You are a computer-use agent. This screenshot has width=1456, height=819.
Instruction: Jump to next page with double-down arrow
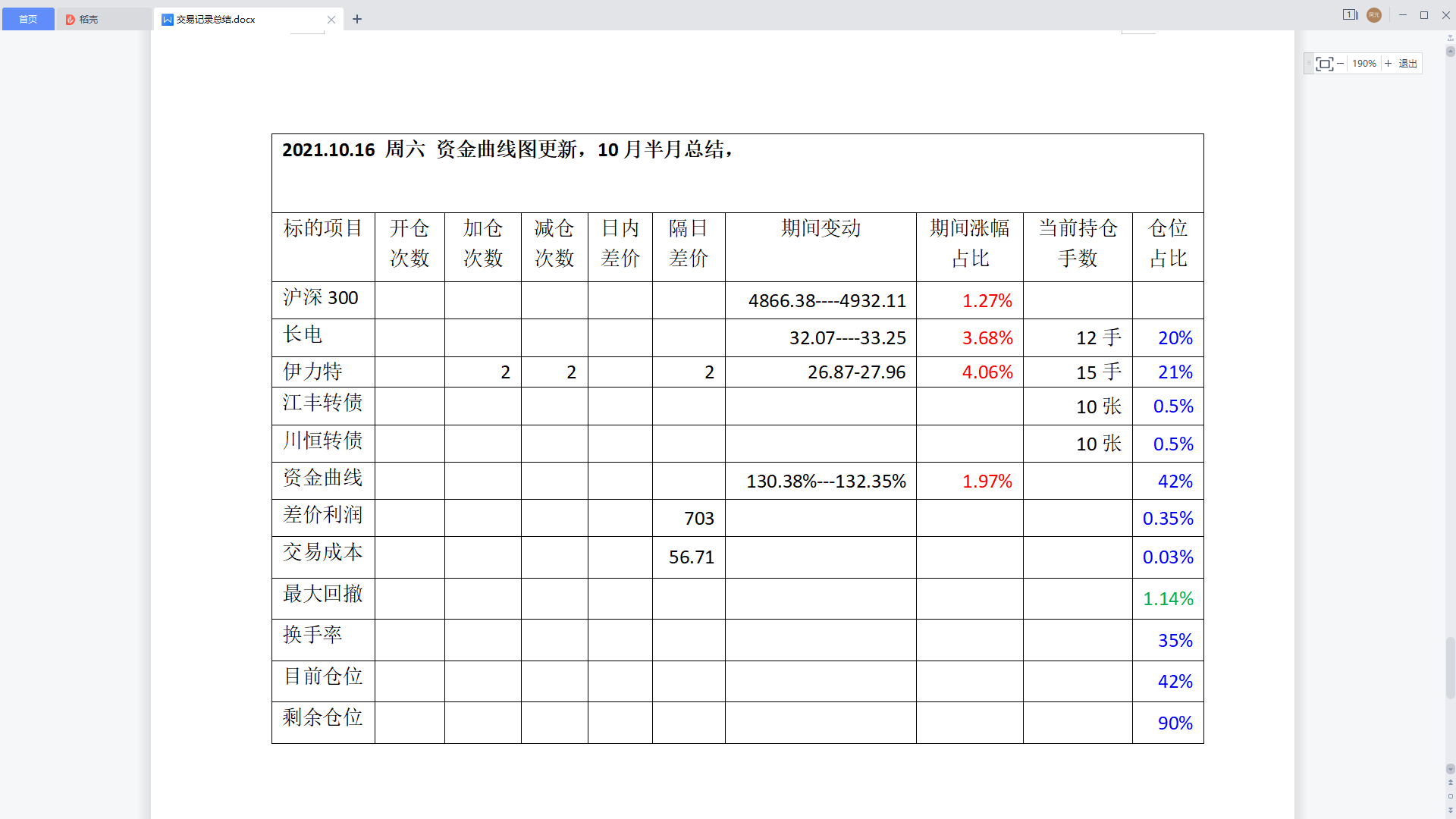[1451, 810]
